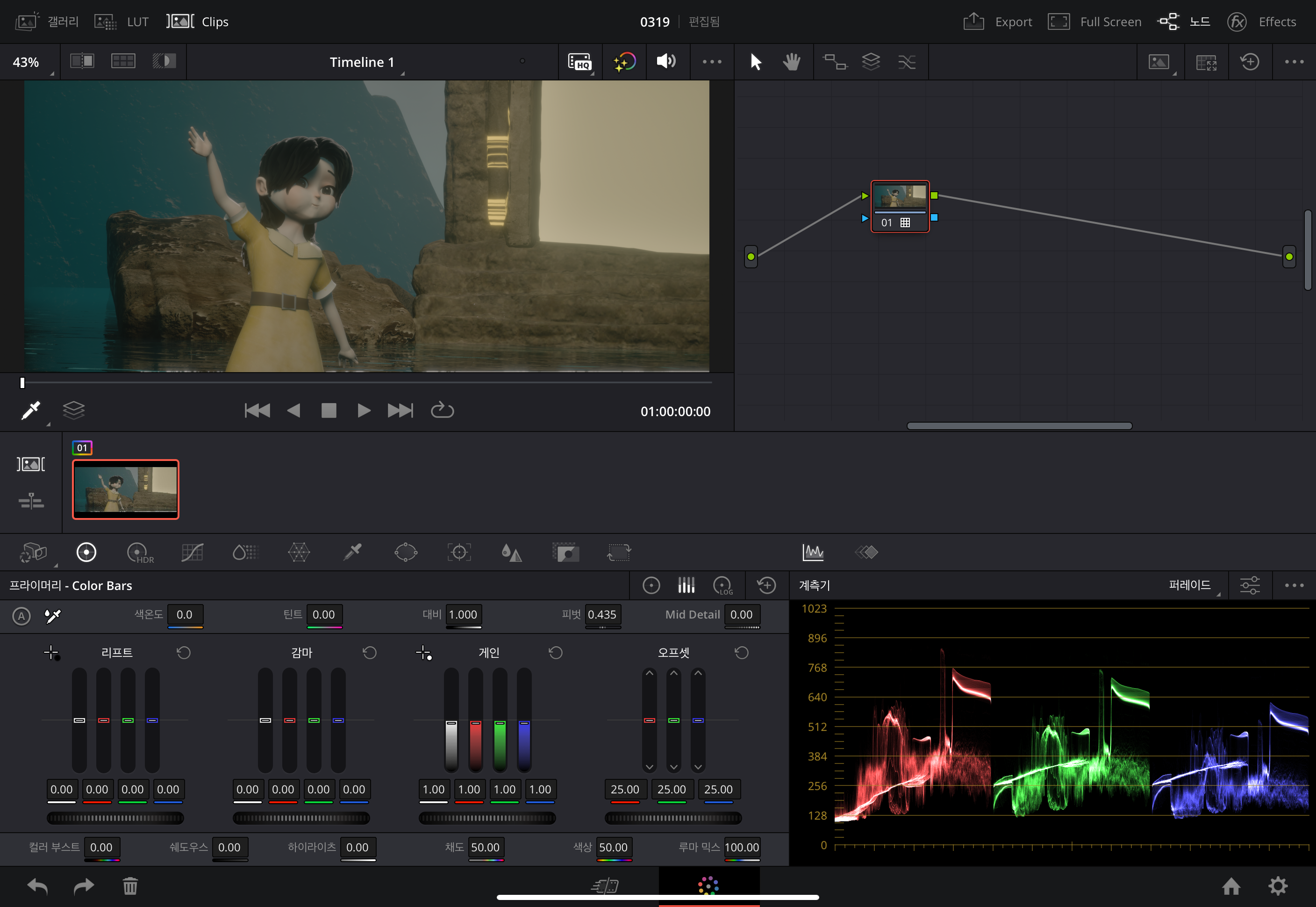
Task: Click the Export button
Action: click(998, 22)
